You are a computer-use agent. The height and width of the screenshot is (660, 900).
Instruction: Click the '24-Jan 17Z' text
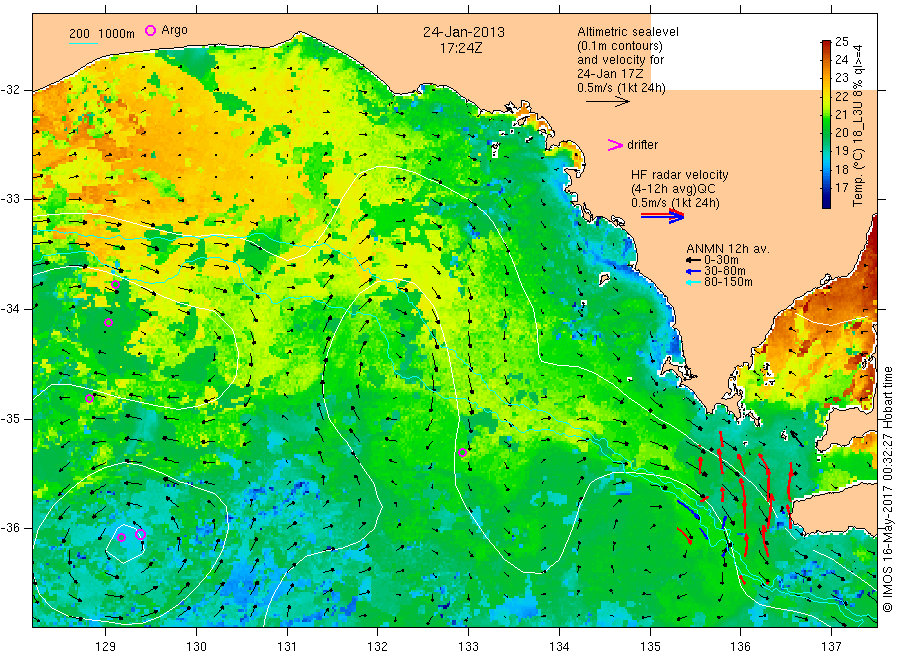[610, 74]
